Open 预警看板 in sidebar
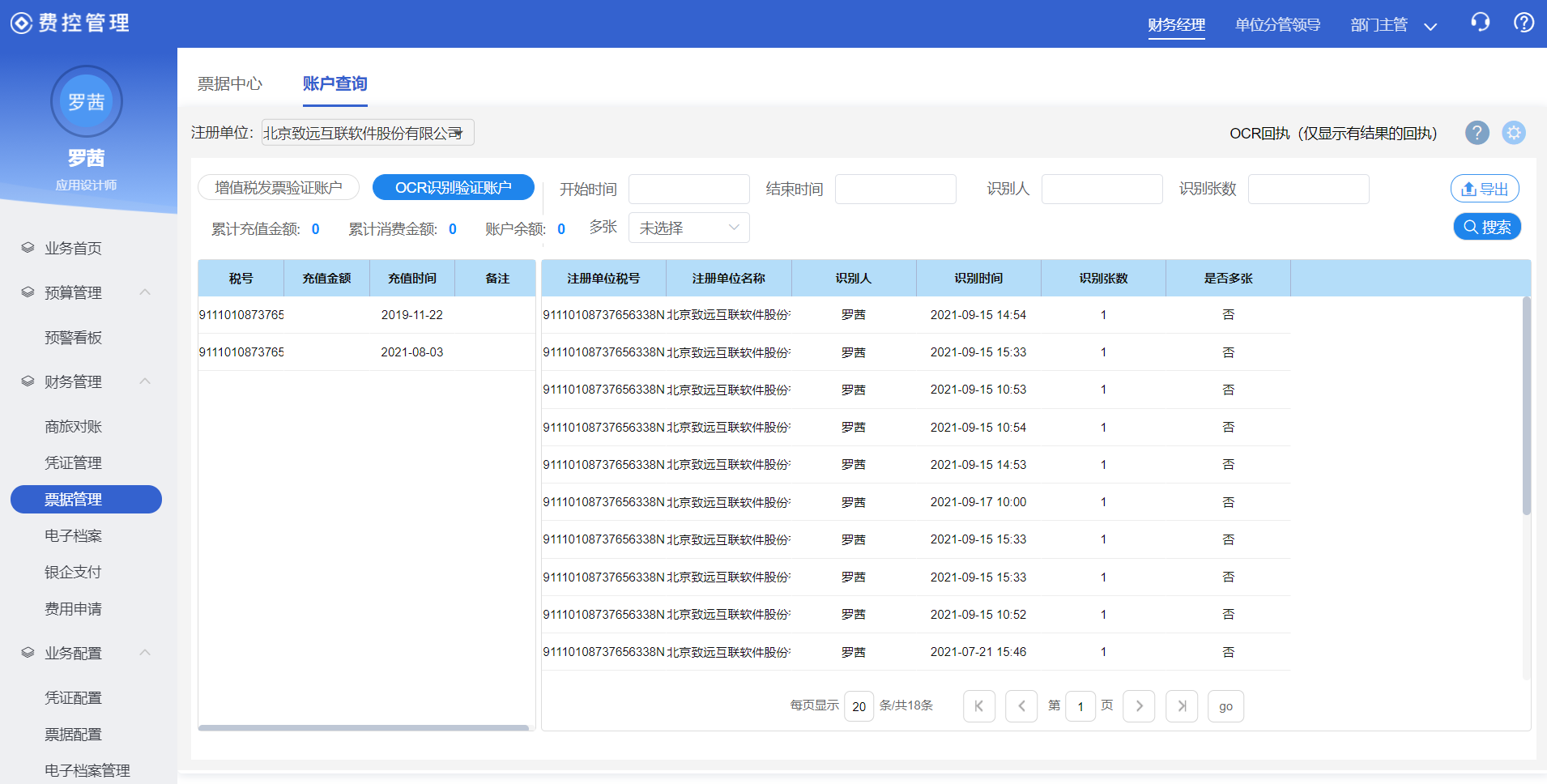The height and width of the screenshot is (784, 1547). (73, 338)
